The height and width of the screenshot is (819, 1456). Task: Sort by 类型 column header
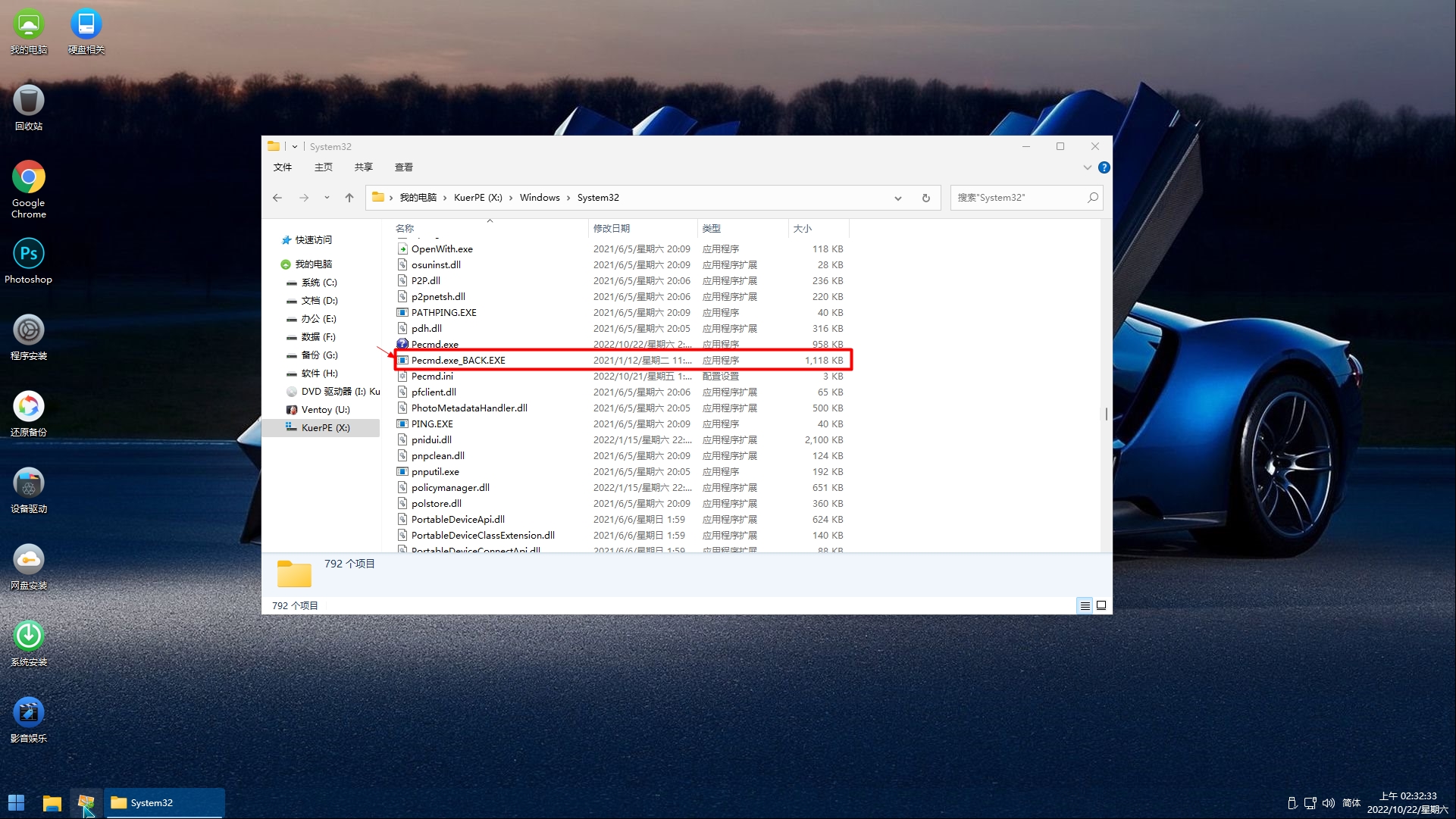click(742, 229)
